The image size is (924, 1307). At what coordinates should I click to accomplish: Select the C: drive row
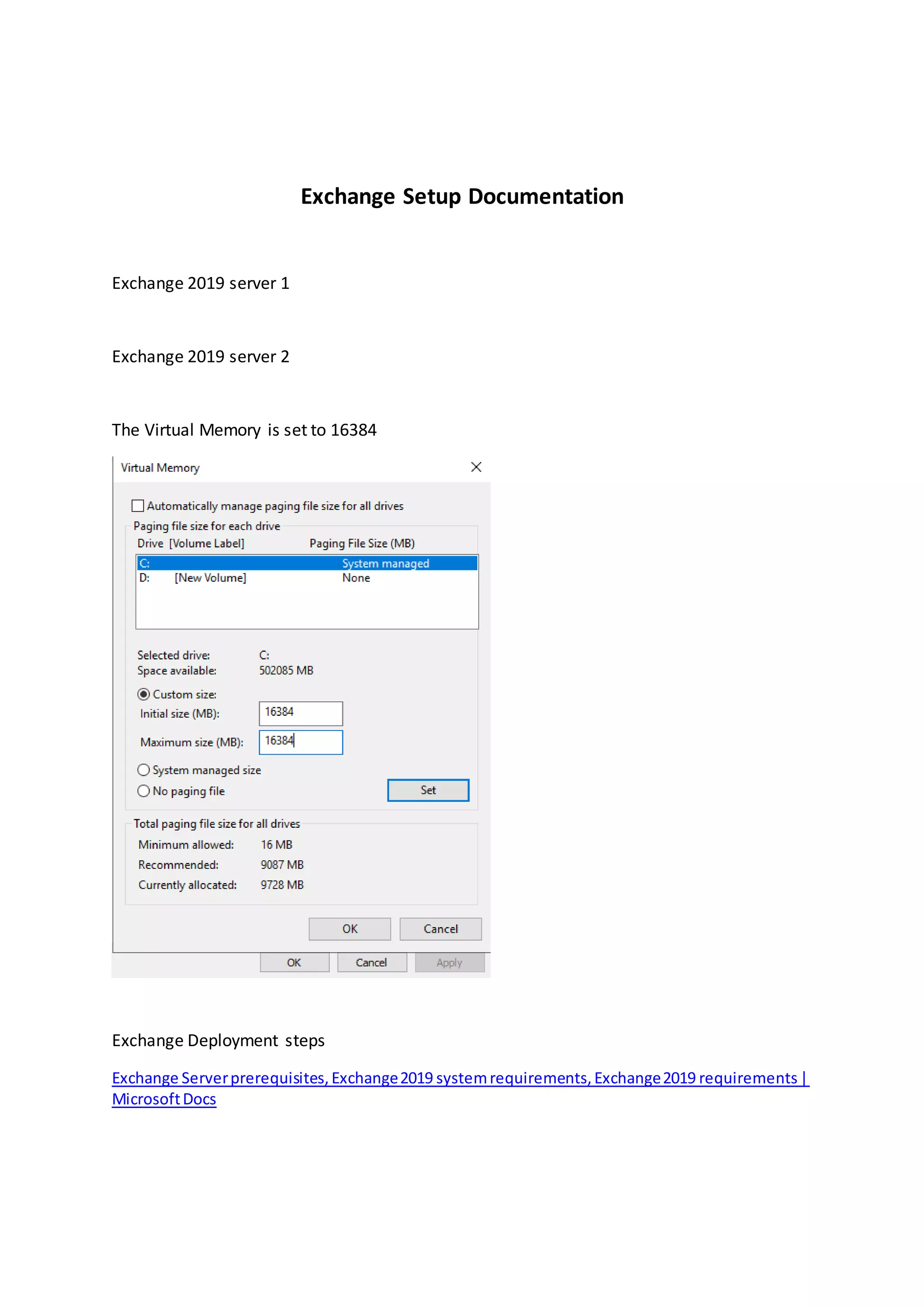[307, 563]
